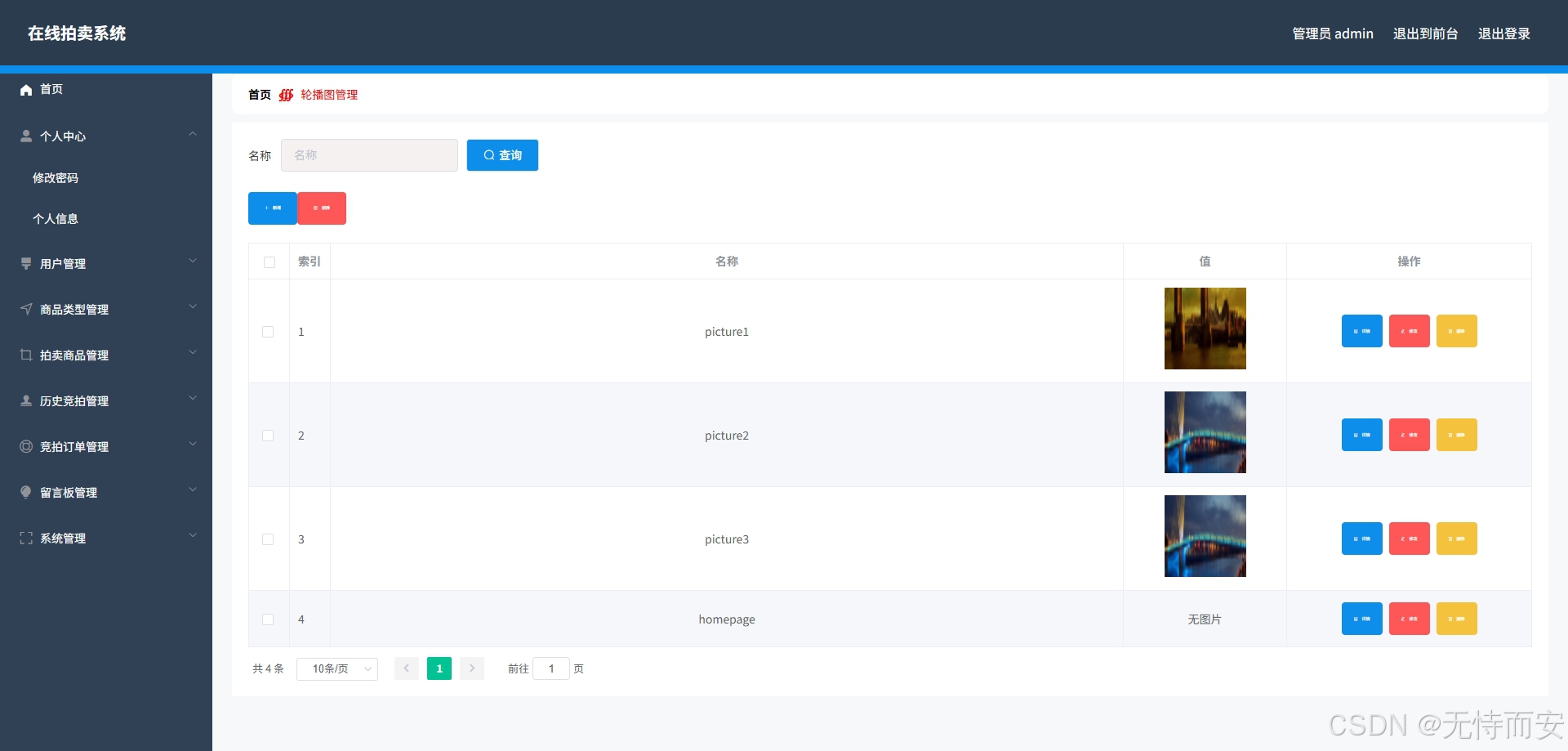The image size is (1568, 751).
Task: Click the crop icon beside 拍卖商品管理
Action: pos(26,355)
